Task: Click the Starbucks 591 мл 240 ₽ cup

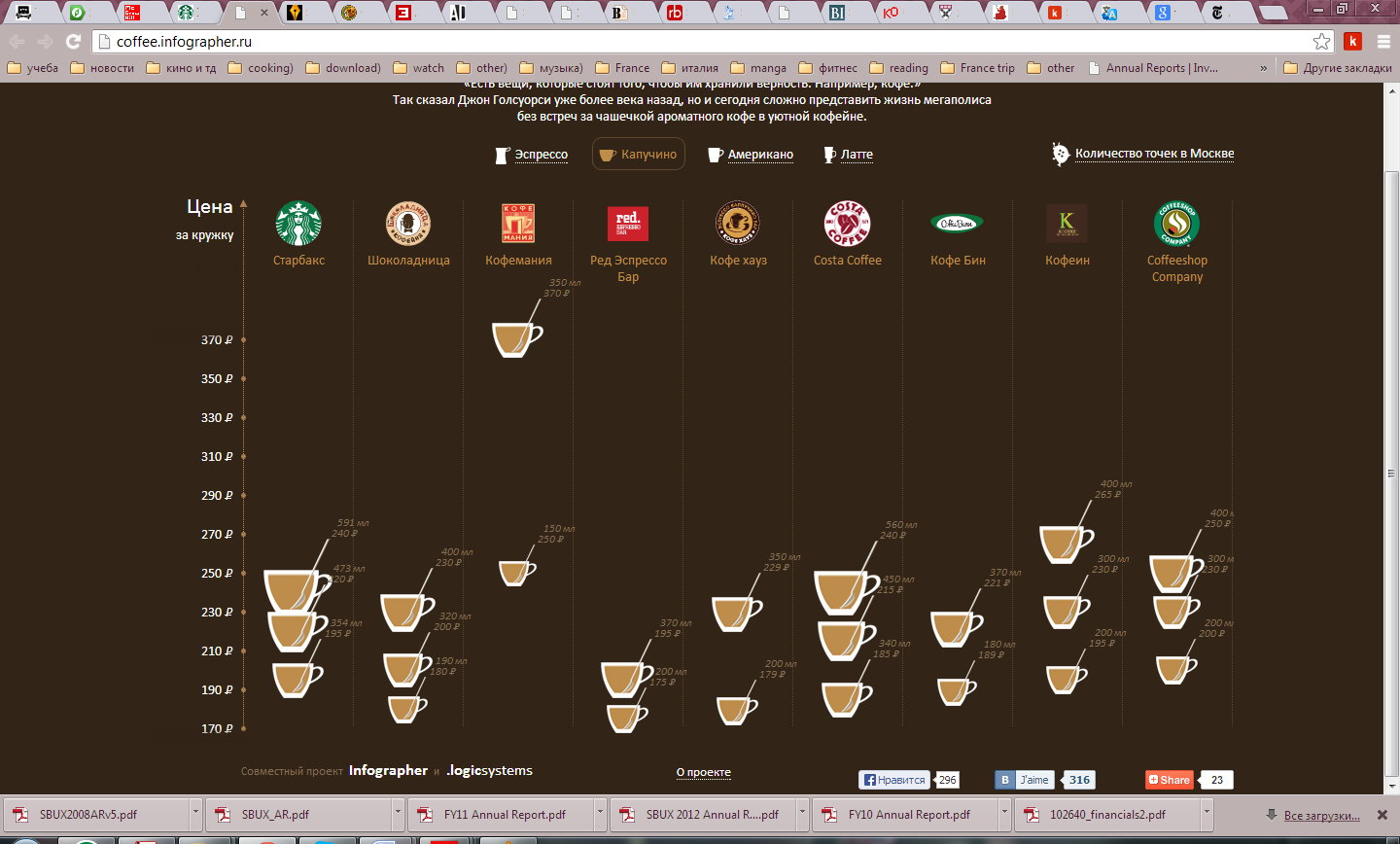Action: click(296, 590)
